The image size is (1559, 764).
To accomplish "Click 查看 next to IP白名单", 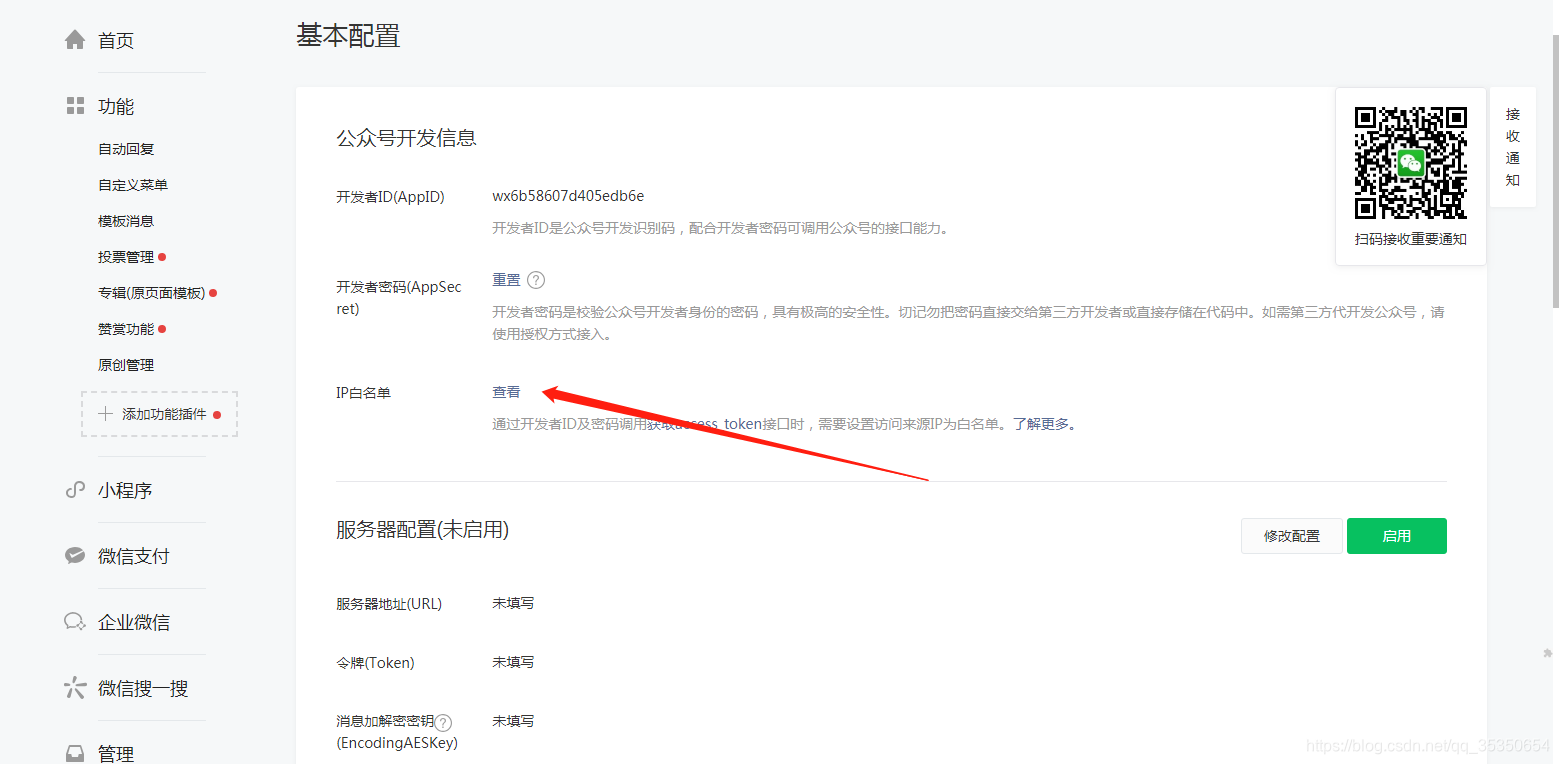I will pos(506,392).
